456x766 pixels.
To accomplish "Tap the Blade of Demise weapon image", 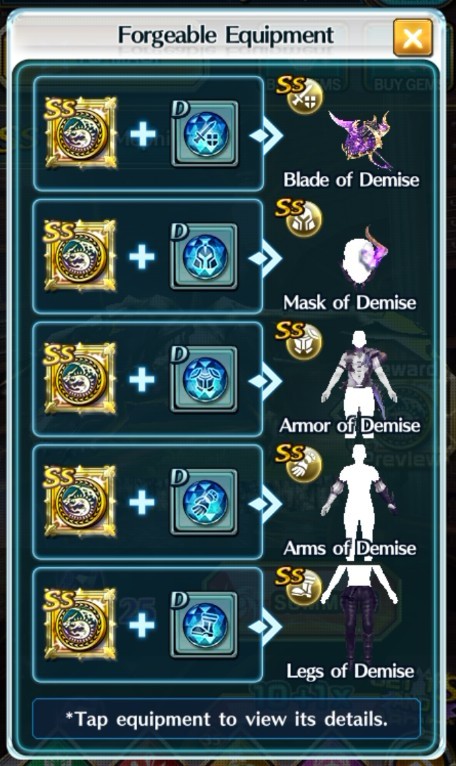I will tap(360, 139).
